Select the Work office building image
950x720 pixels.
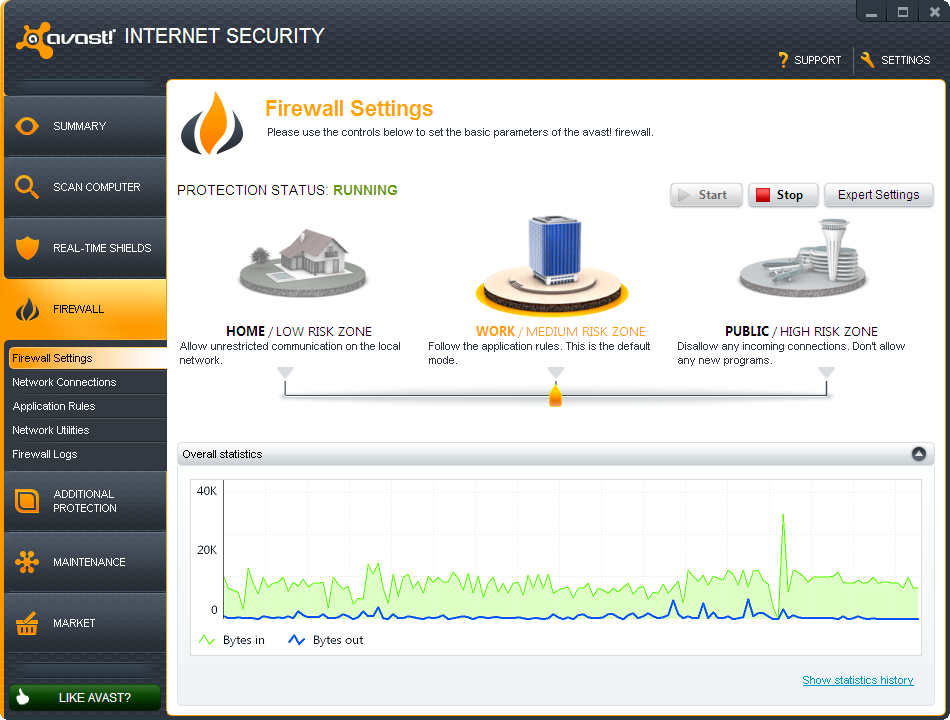pos(552,264)
